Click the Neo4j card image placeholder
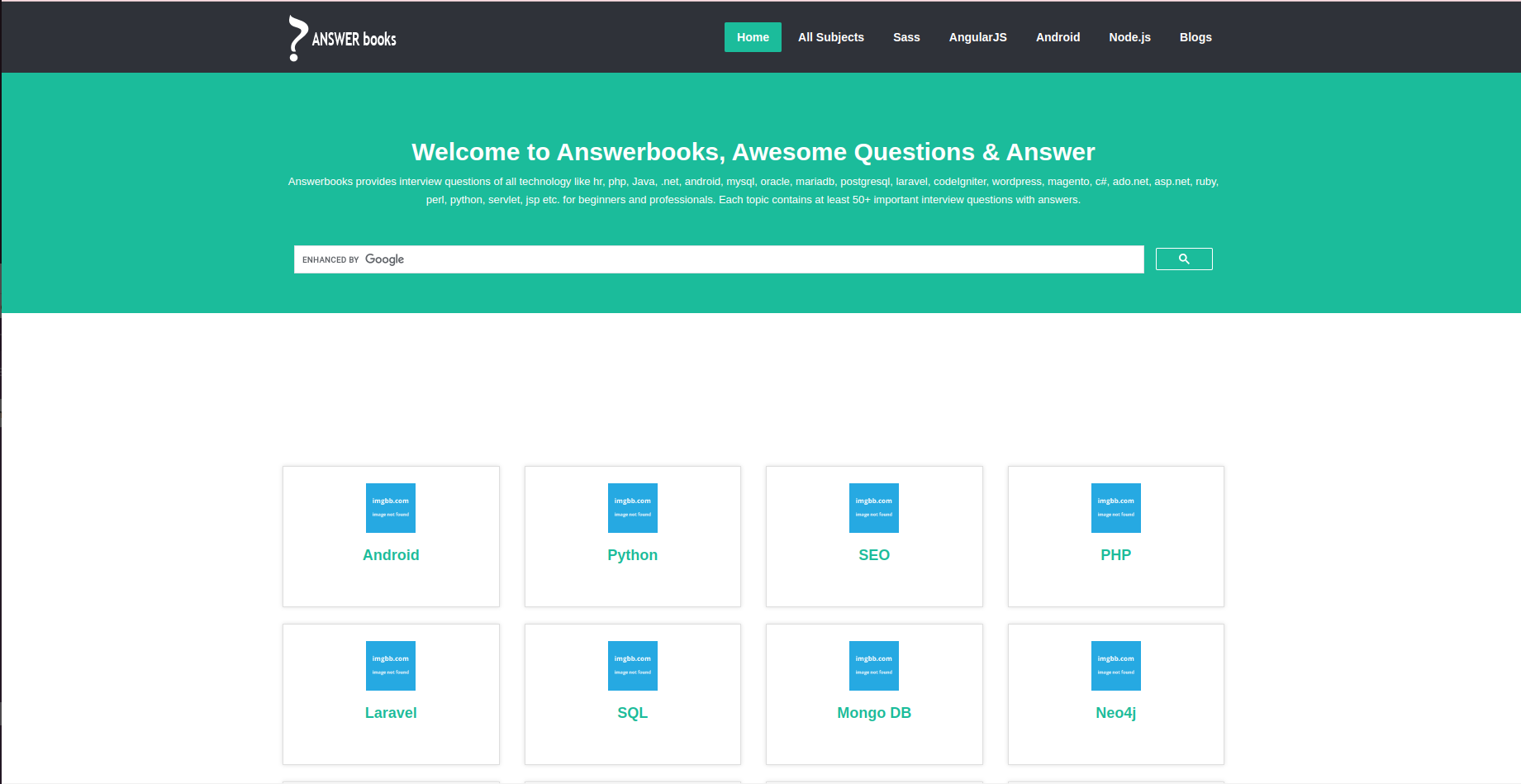Viewport: 1521px width, 784px height. pos(1115,666)
